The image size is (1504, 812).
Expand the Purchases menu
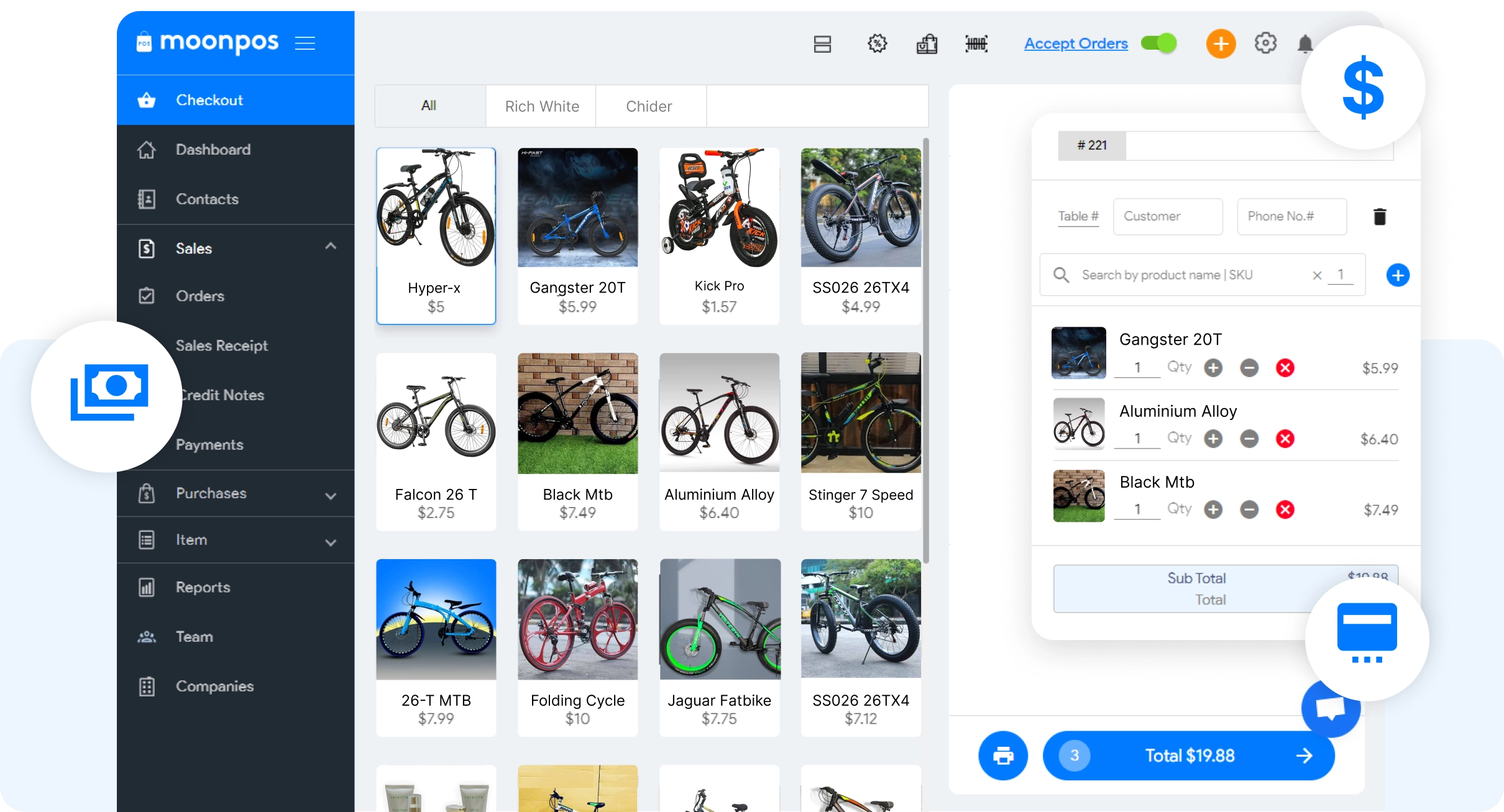coord(331,495)
